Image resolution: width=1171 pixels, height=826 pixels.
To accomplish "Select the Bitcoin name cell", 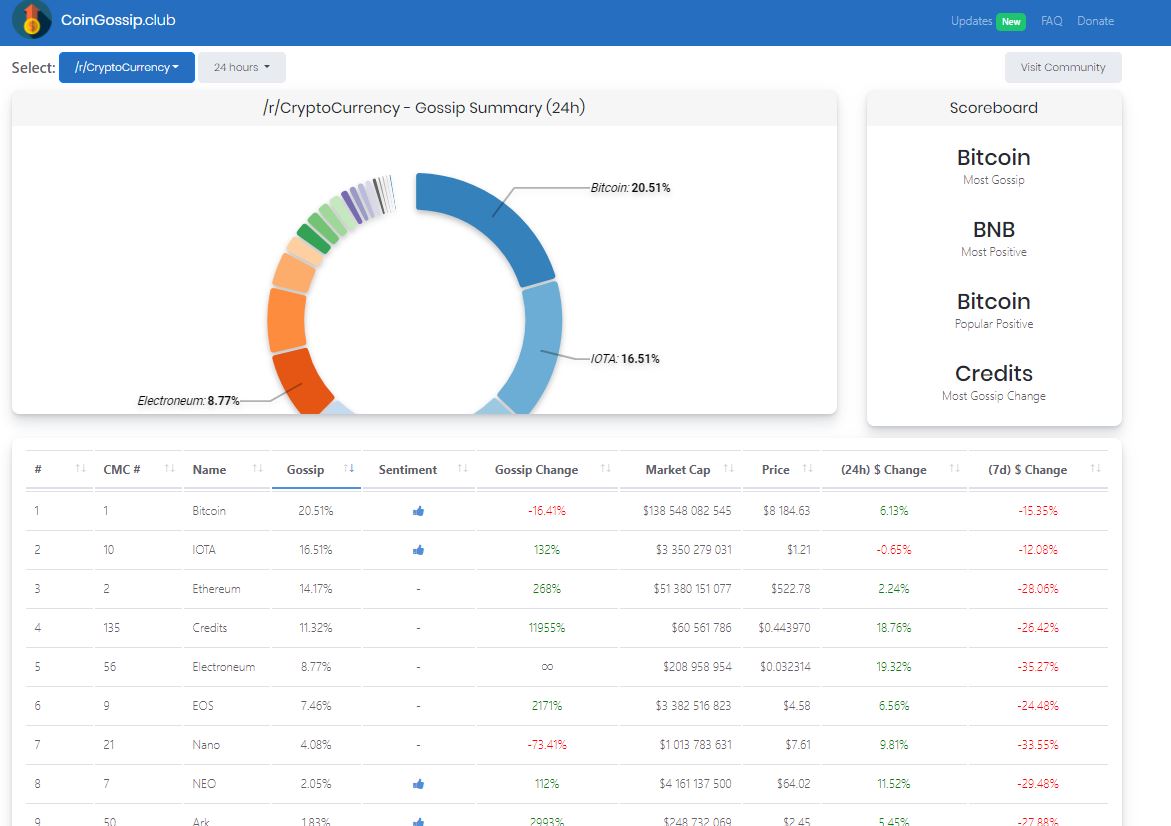I will click(x=208, y=511).
